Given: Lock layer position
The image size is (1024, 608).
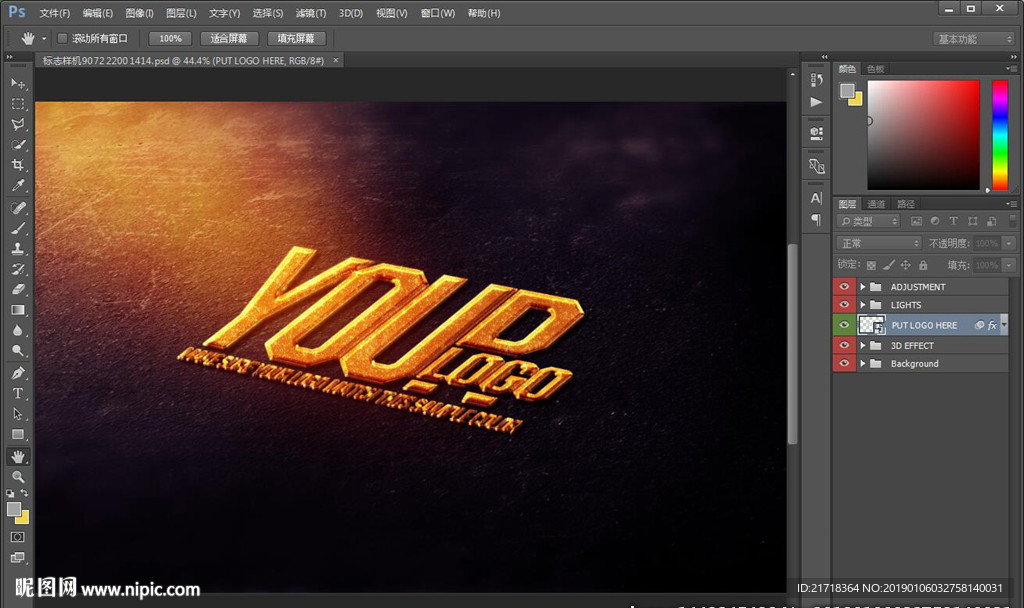Looking at the screenshot, I should coord(905,265).
